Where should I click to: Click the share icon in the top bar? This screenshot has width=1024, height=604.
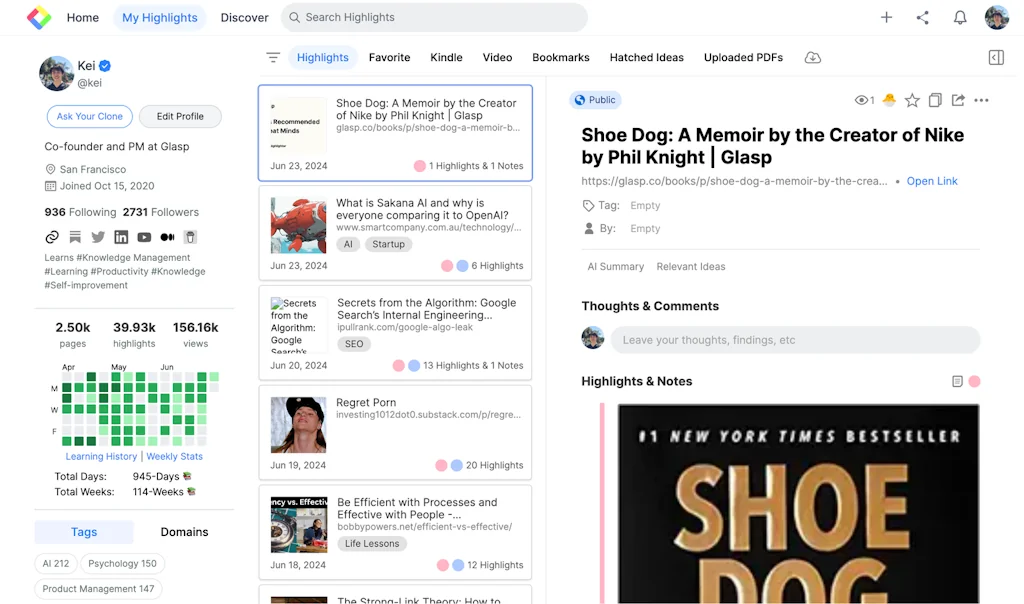tap(922, 17)
